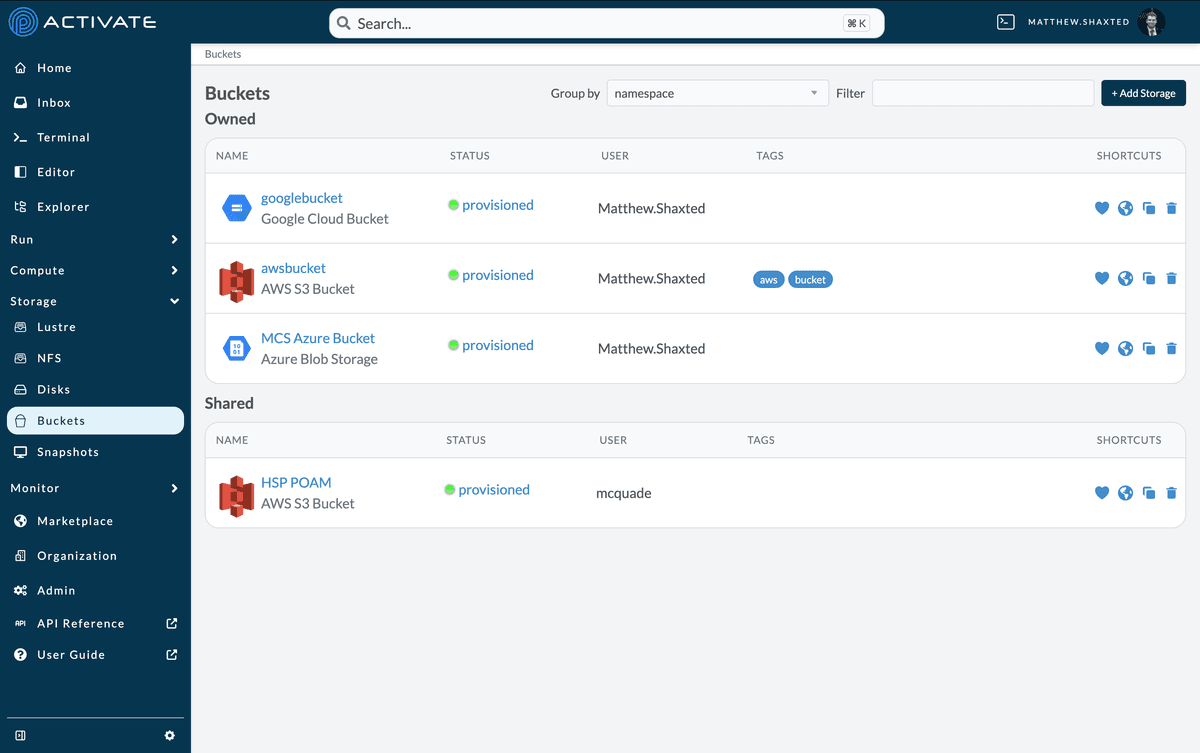This screenshot has width=1200, height=753.
Task: Open MCS Azure Bucket link
Action: (x=318, y=338)
